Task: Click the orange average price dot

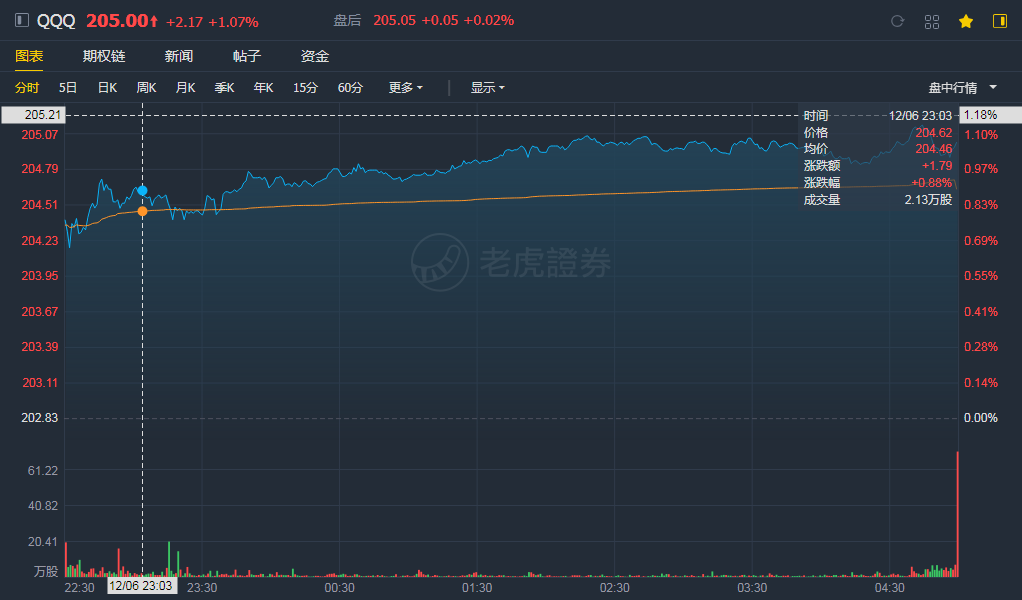Action: (x=142, y=211)
